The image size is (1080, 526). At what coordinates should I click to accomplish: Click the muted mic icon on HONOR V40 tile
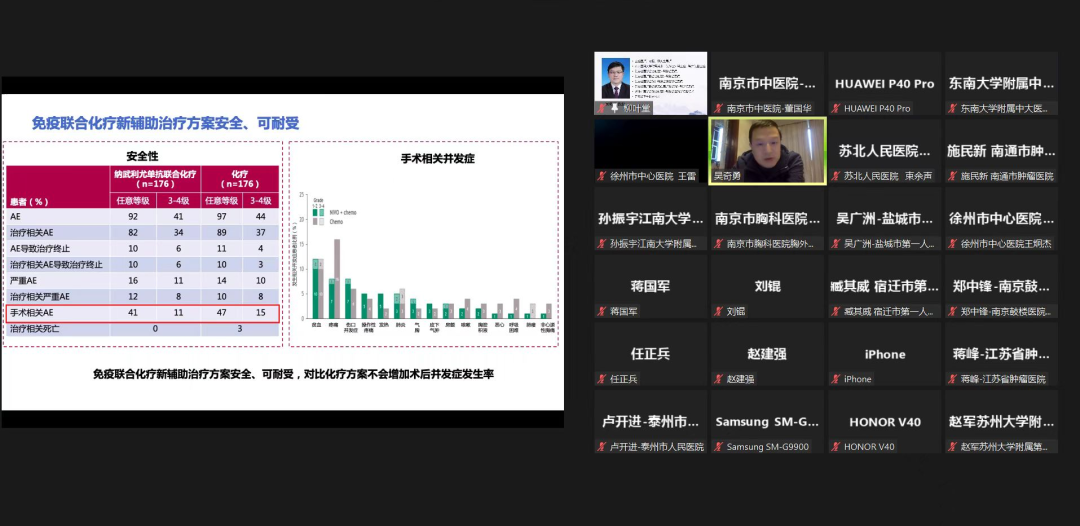pyautogui.click(x=836, y=447)
